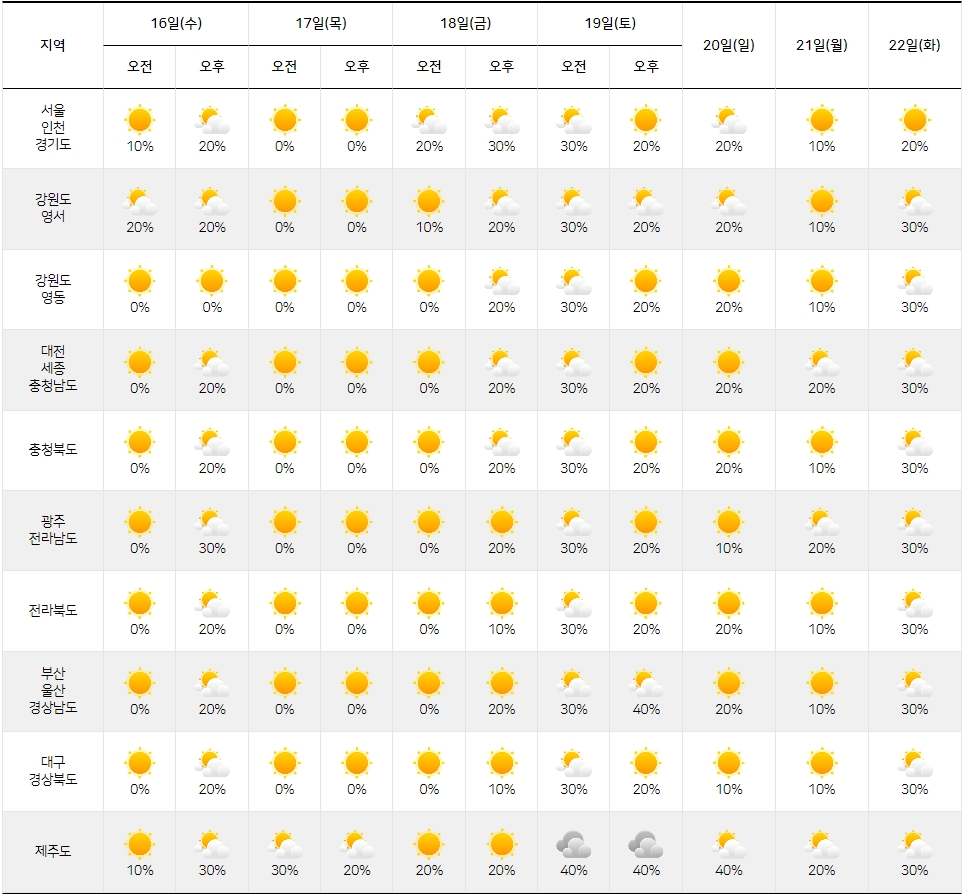Click the 40% value for 부산 울산 경상남도 19일 오후

(646, 710)
